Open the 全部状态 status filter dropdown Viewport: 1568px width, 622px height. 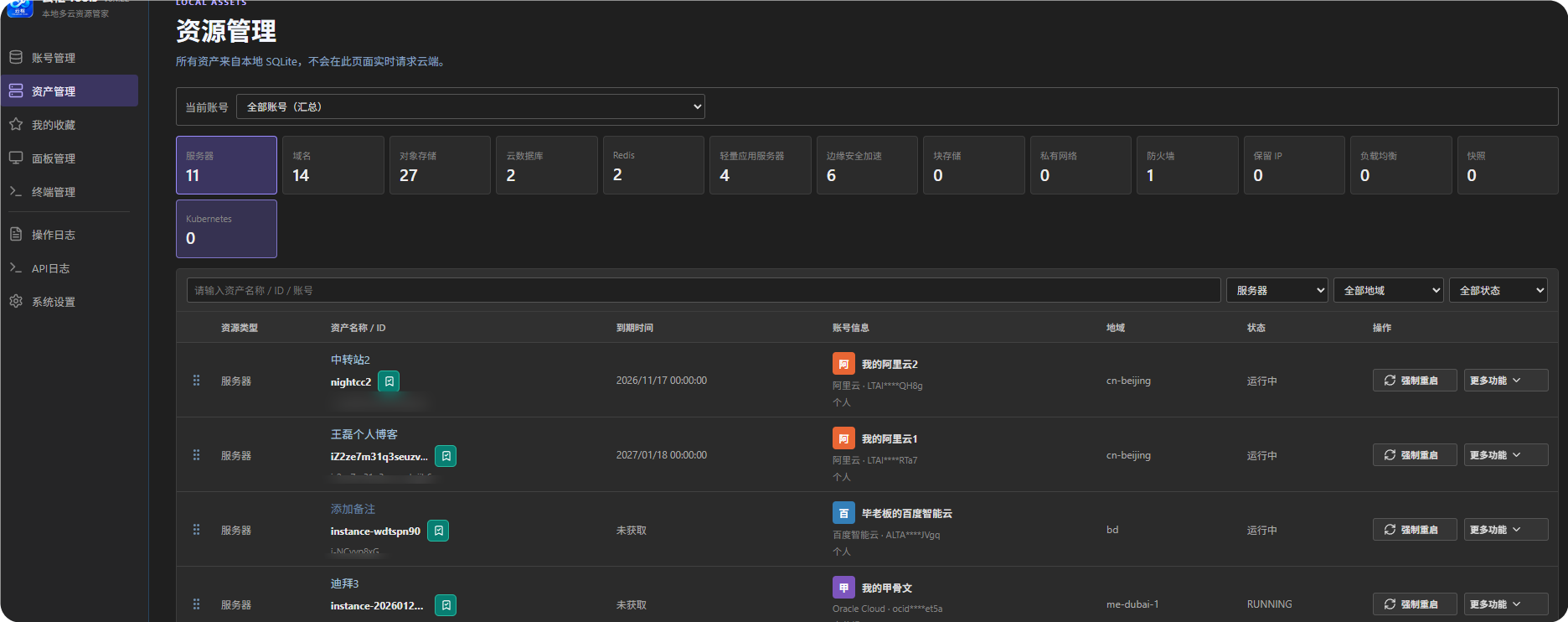click(1498, 290)
